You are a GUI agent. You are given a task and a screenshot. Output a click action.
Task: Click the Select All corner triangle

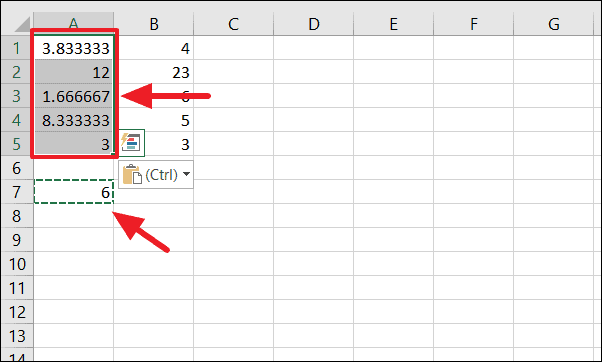pyautogui.click(x=22, y=25)
